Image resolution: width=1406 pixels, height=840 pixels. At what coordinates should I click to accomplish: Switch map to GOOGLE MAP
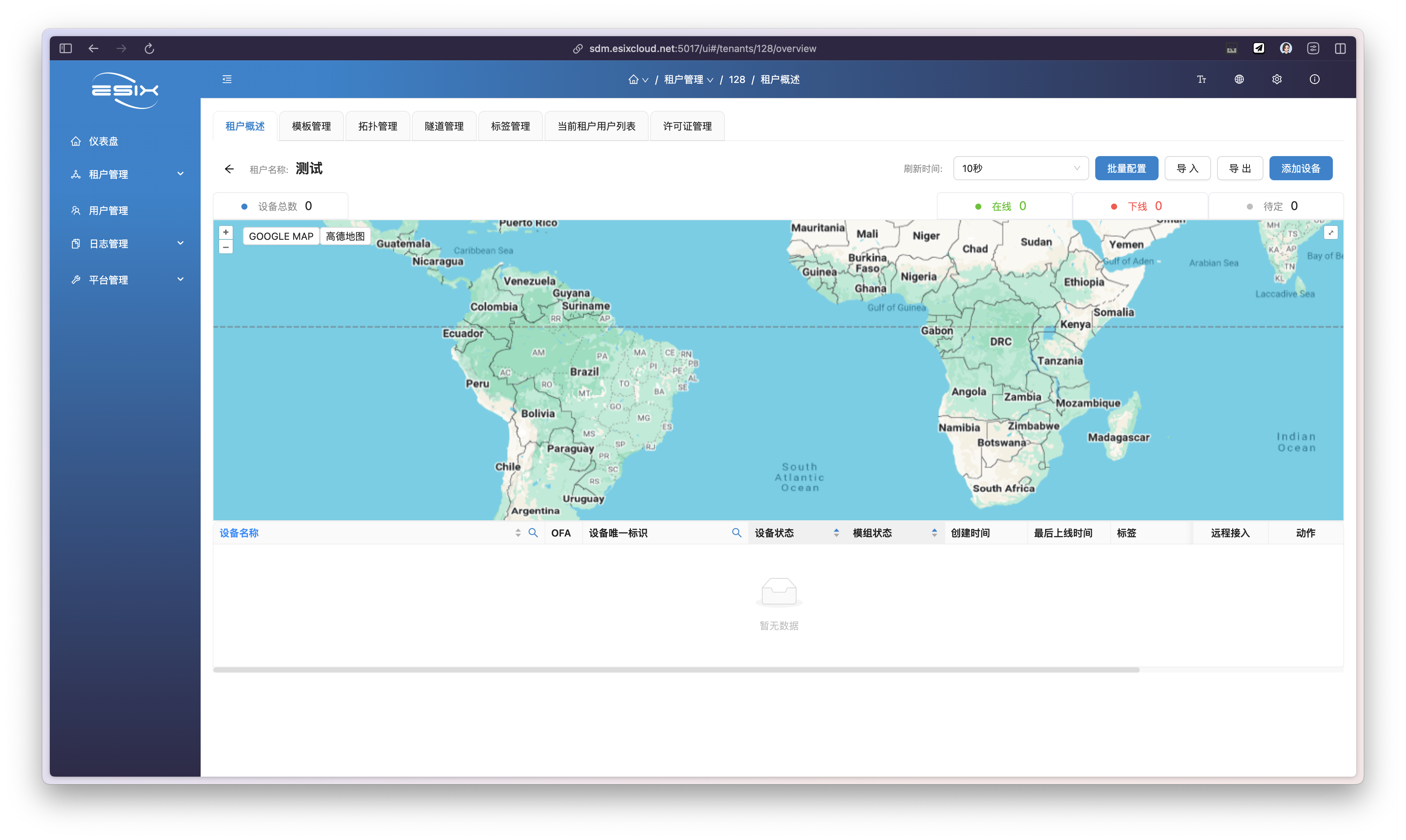click(x=281, y=237)
